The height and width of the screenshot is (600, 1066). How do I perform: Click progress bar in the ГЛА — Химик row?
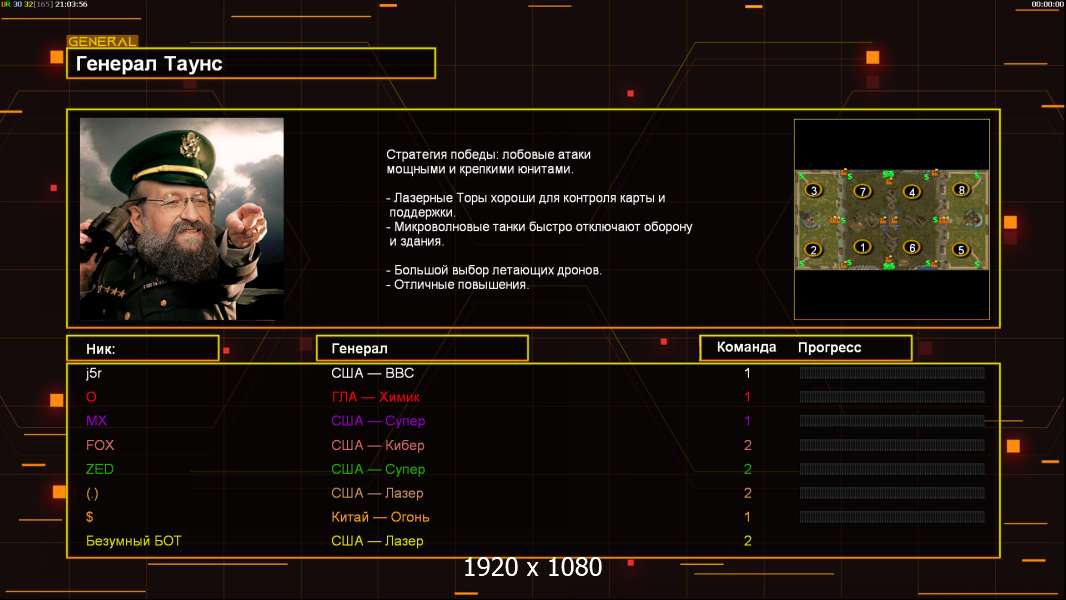pyautogui.click(x=892, y=397)
